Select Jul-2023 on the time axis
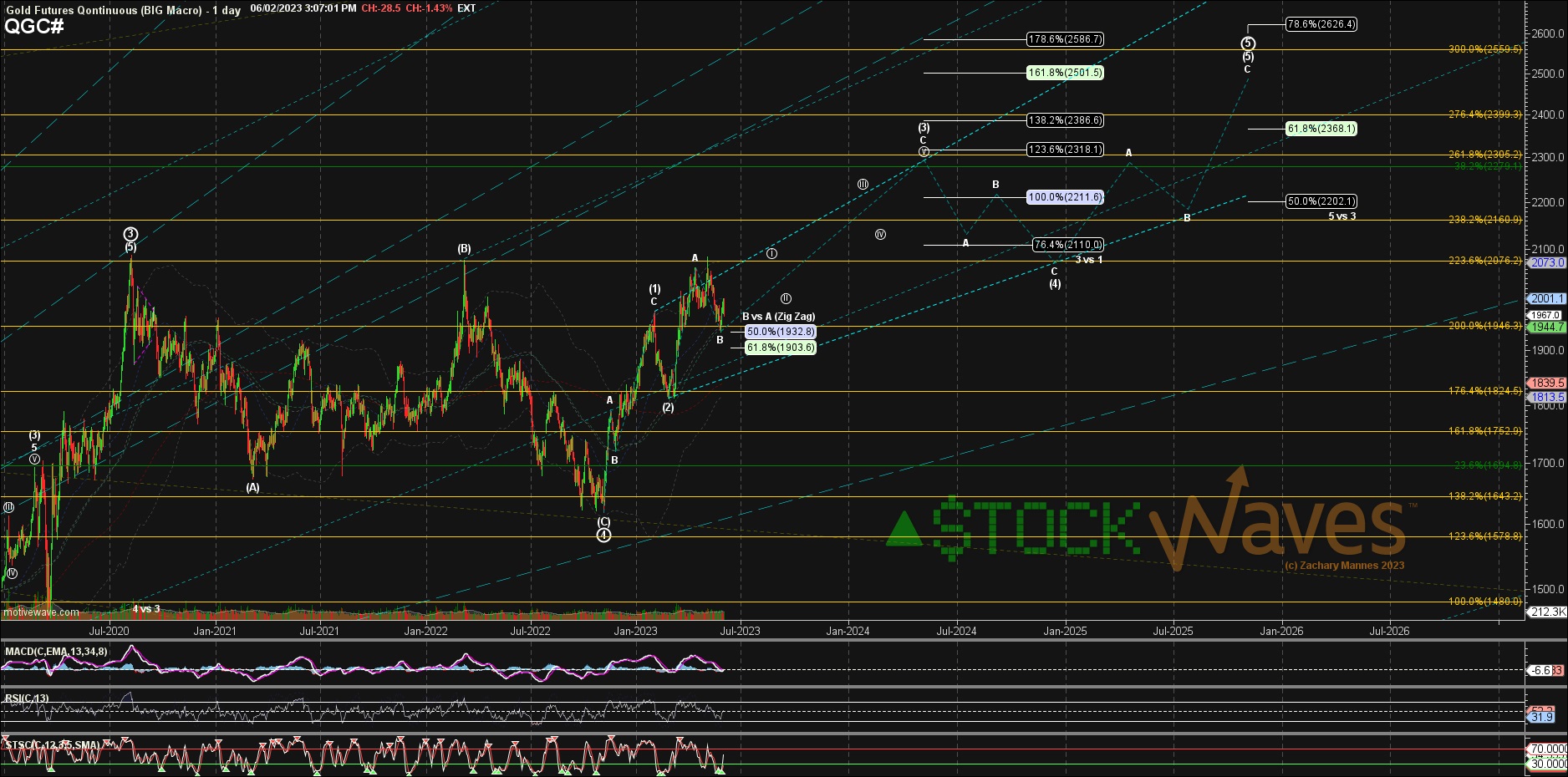This screenshot has width=1568, height=777. (x=741, y=631)
